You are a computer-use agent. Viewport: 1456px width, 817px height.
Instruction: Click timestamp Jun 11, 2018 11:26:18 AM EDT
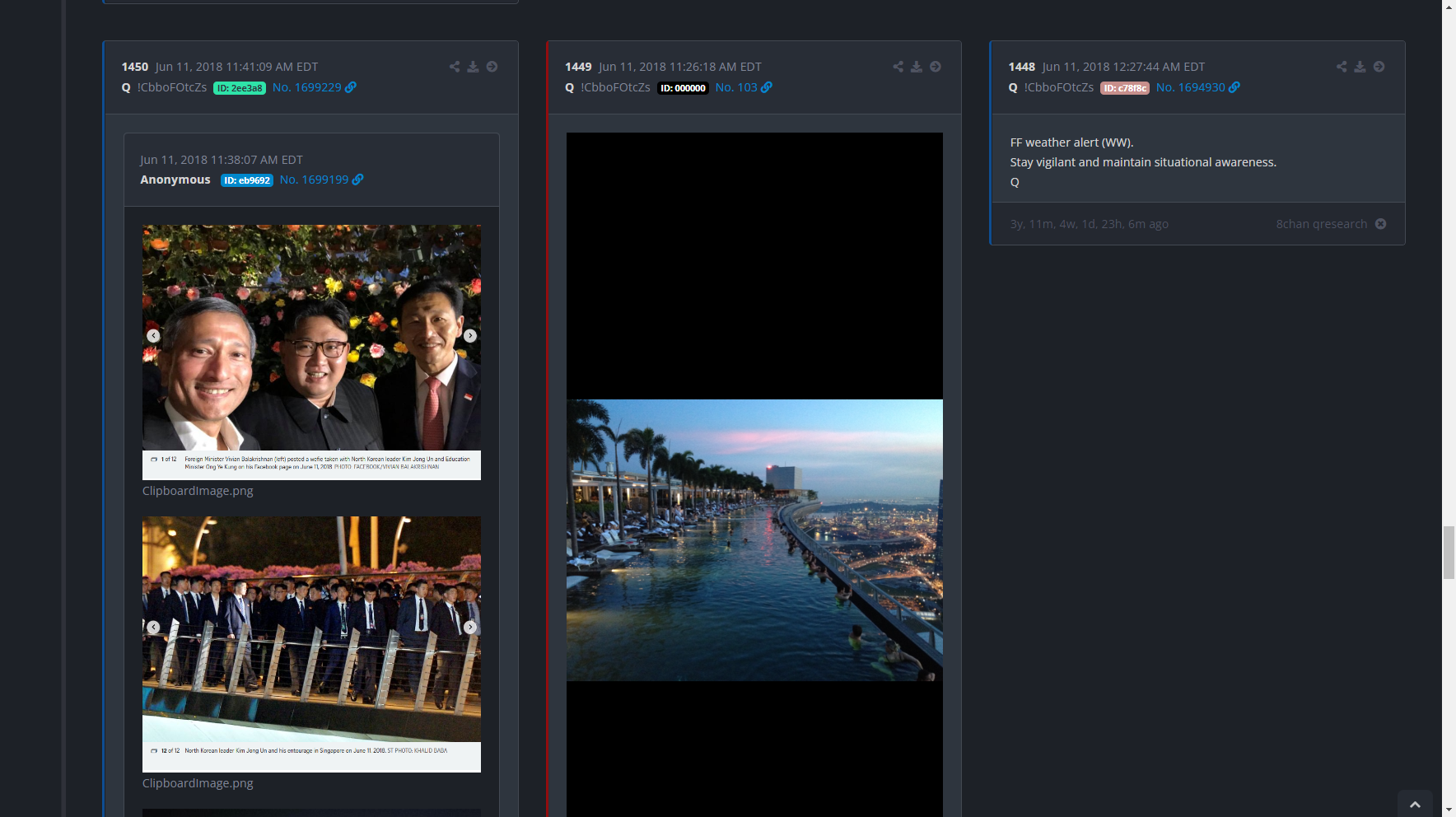click(x=680, y=67)
